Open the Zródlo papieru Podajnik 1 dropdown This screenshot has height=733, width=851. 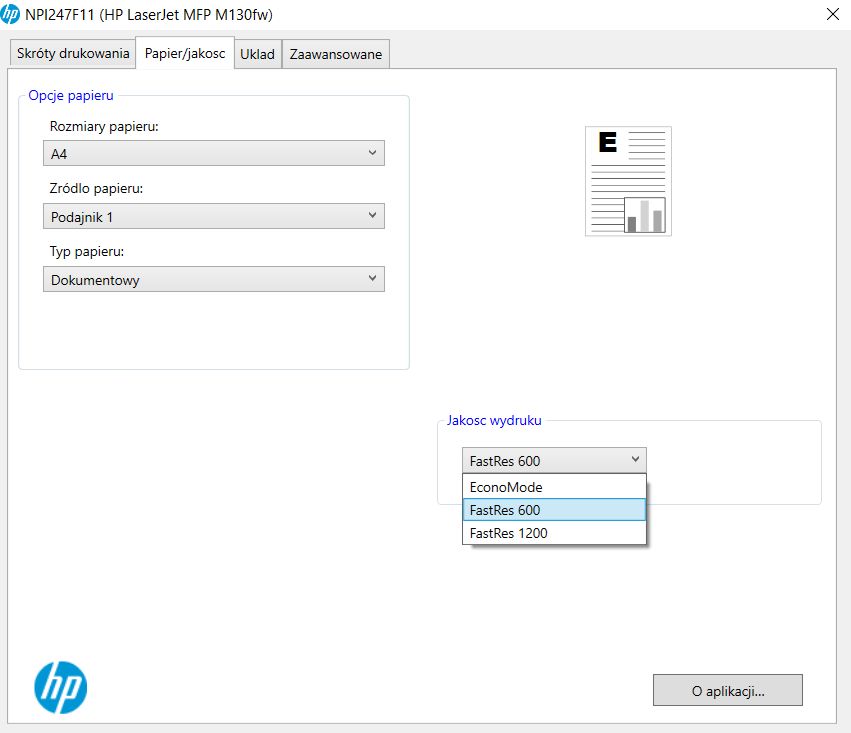coord(214,216)
